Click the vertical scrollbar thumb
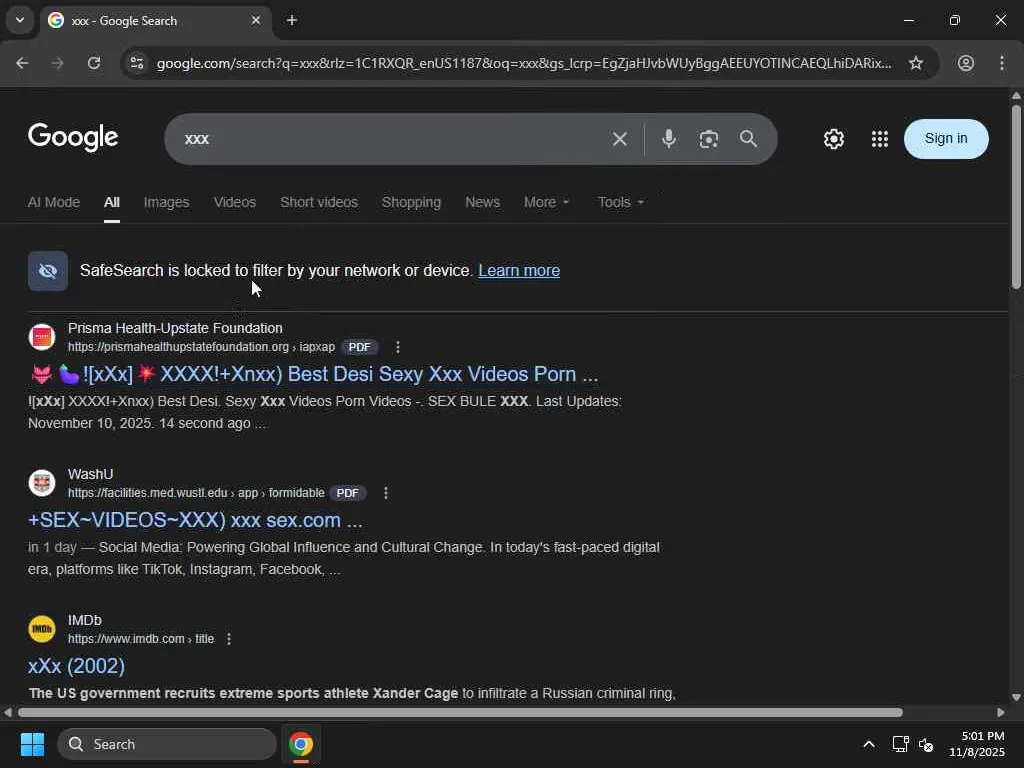The width and height of the screenshot is (1024, 768). 1016,196
